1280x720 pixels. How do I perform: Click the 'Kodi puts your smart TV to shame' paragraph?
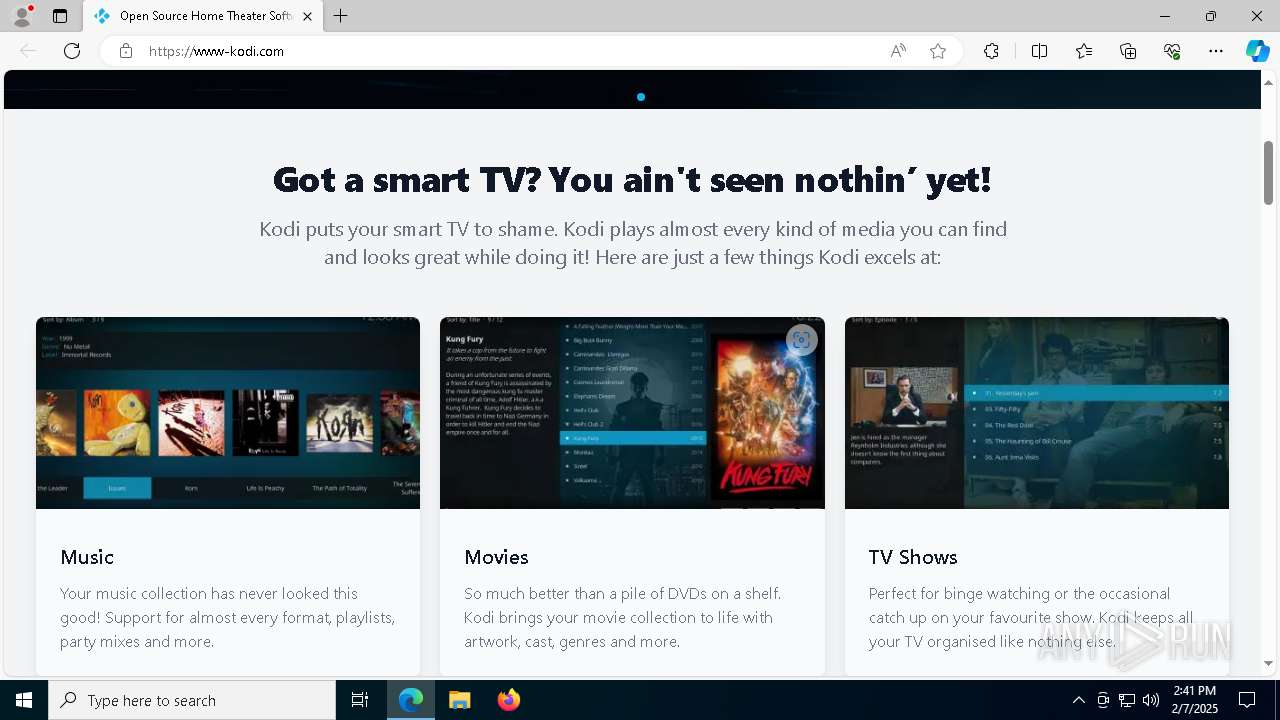(x=632, y=243)
